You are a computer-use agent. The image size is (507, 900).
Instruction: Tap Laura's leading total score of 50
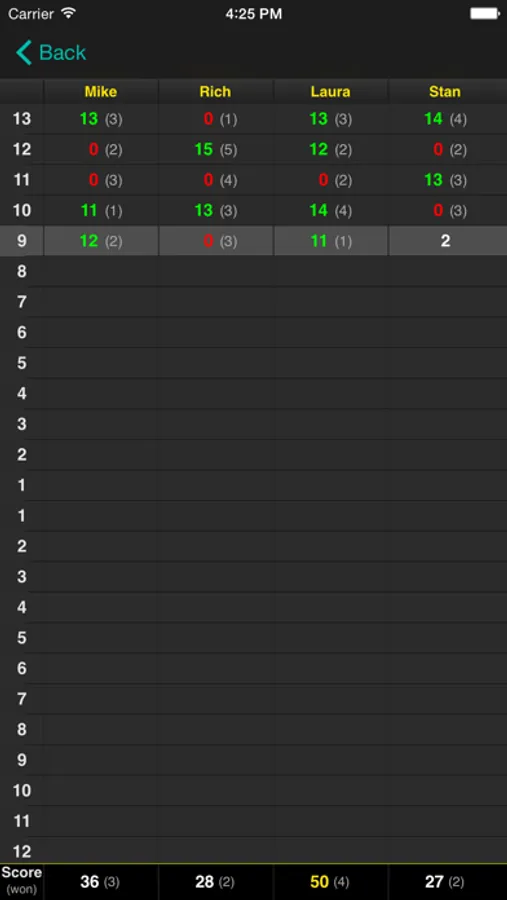(320, 882)
